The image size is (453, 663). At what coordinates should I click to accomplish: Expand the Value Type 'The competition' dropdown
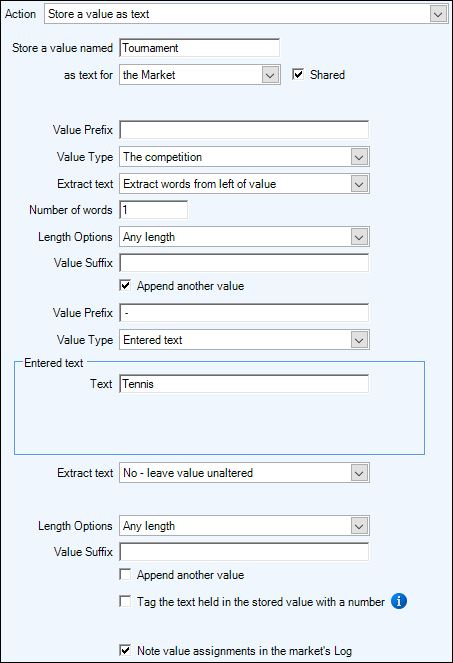click(244, 157)
